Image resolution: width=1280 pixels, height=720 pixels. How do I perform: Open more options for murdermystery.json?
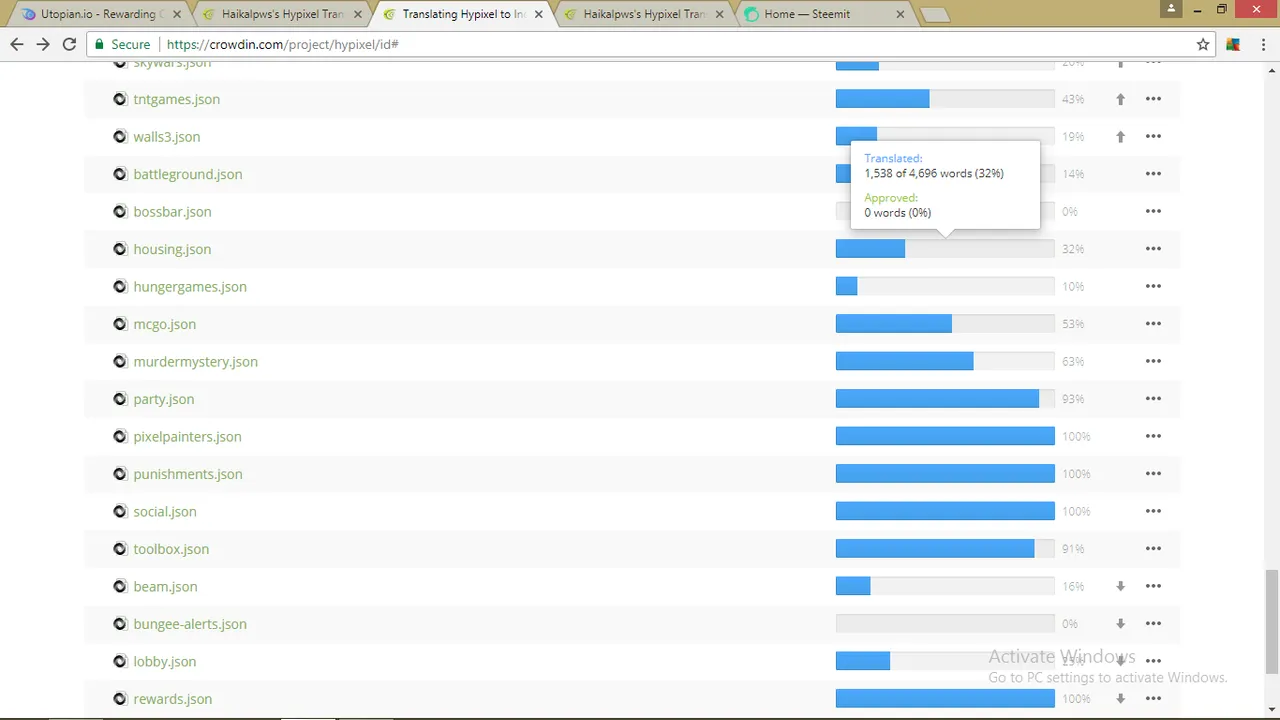[x=1153, y=361]
